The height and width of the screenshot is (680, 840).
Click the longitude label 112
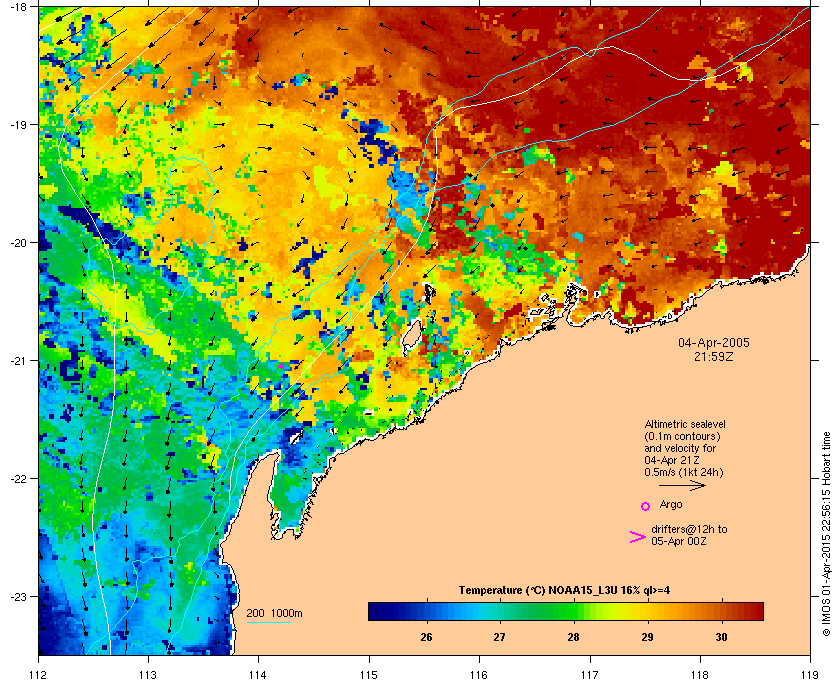pyautogui.click(x=39, y=675)
